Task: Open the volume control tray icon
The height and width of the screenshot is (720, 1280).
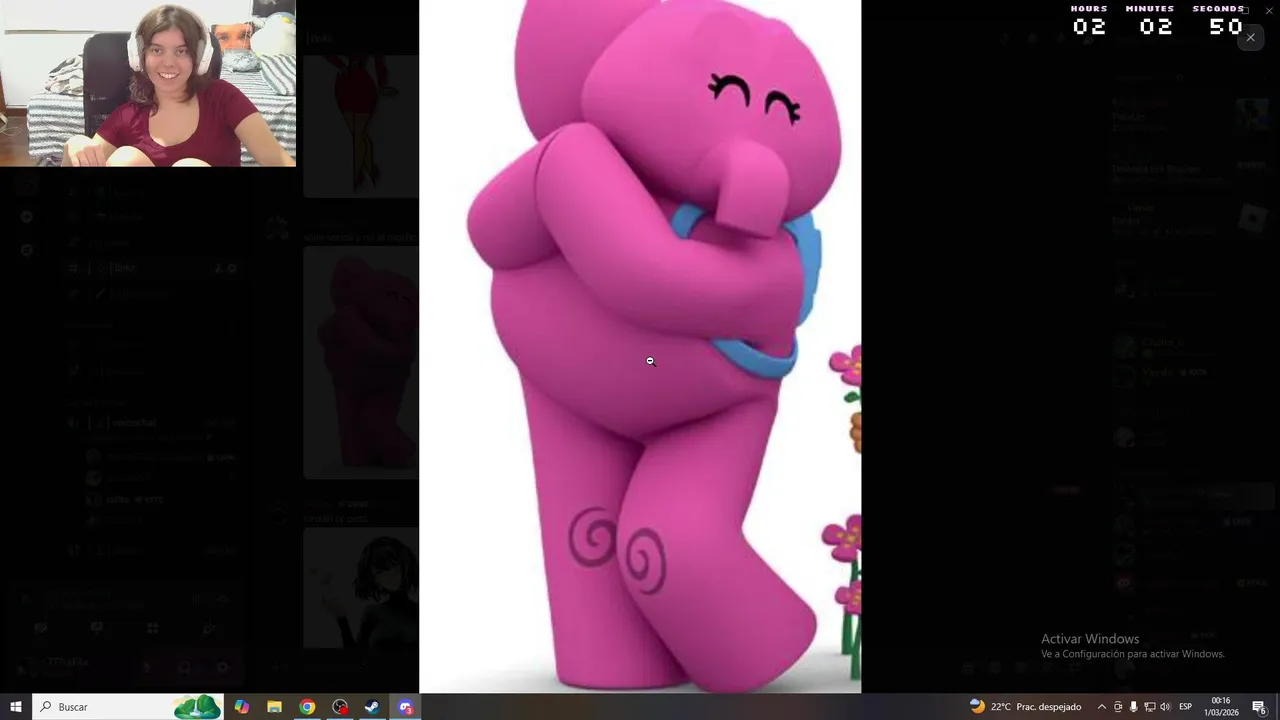Action: click(x=1165, y=707)
